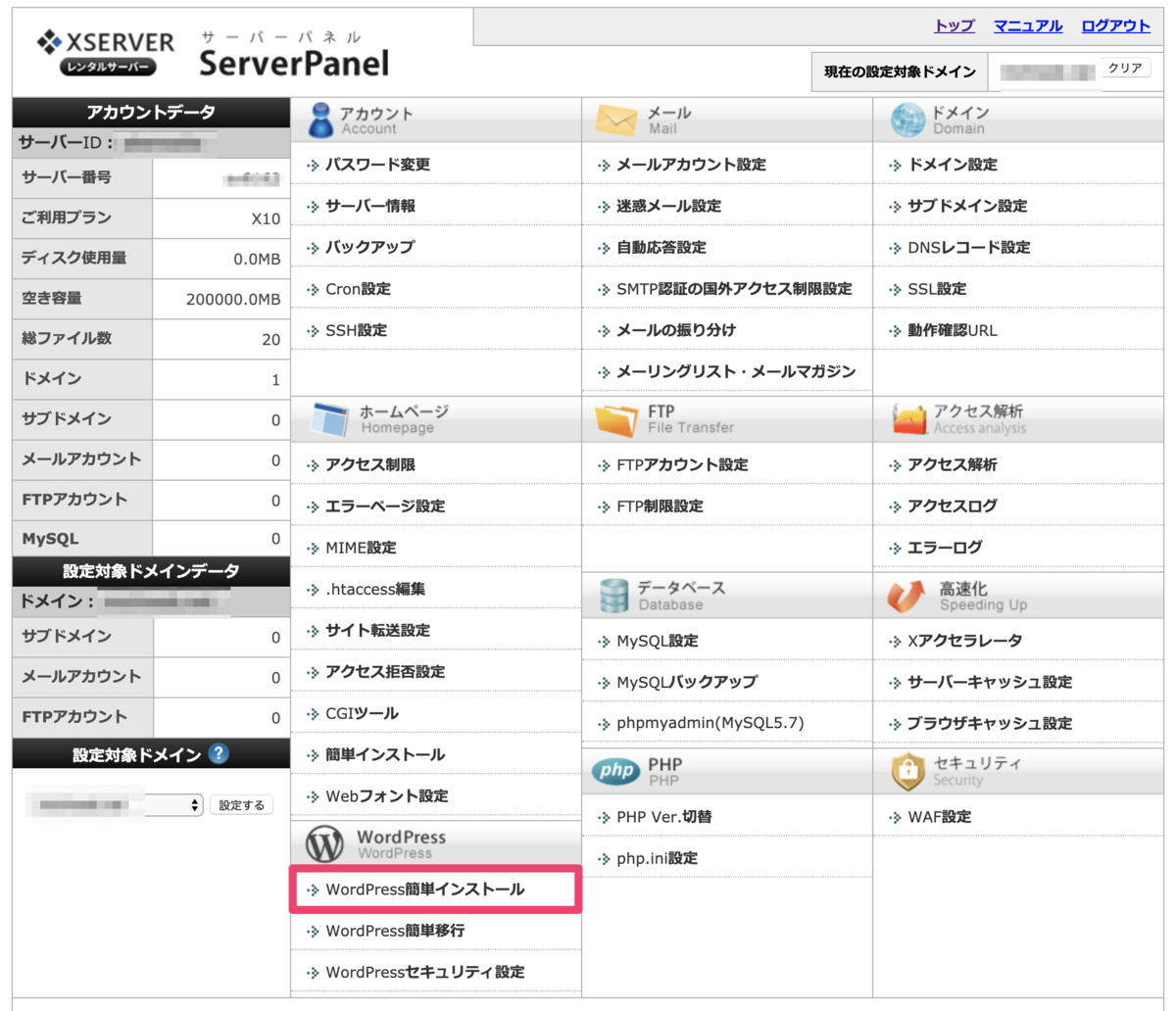The image size is (1176, 1011).
Task: Open the マニュアル link
Action: 1028,25
